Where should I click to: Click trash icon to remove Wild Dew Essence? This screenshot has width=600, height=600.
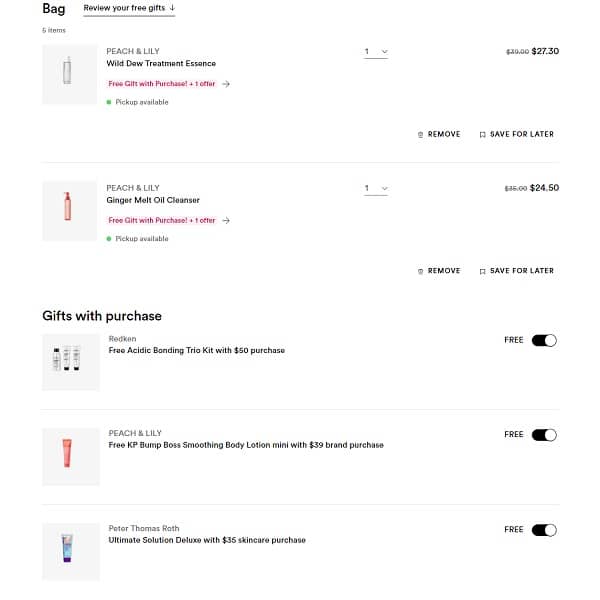421,134
